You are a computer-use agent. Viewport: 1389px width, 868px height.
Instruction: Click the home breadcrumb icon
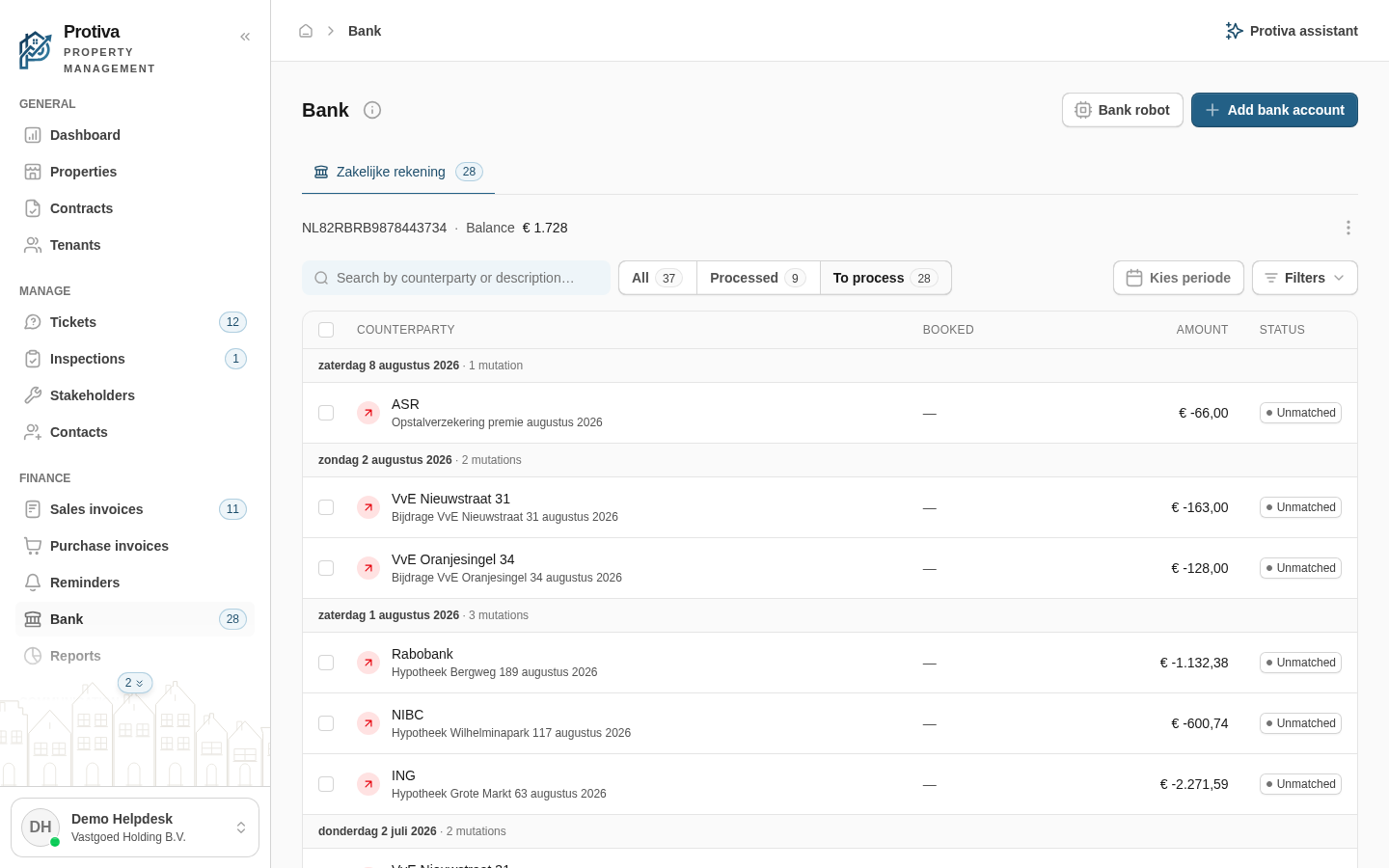pos(306,31)
